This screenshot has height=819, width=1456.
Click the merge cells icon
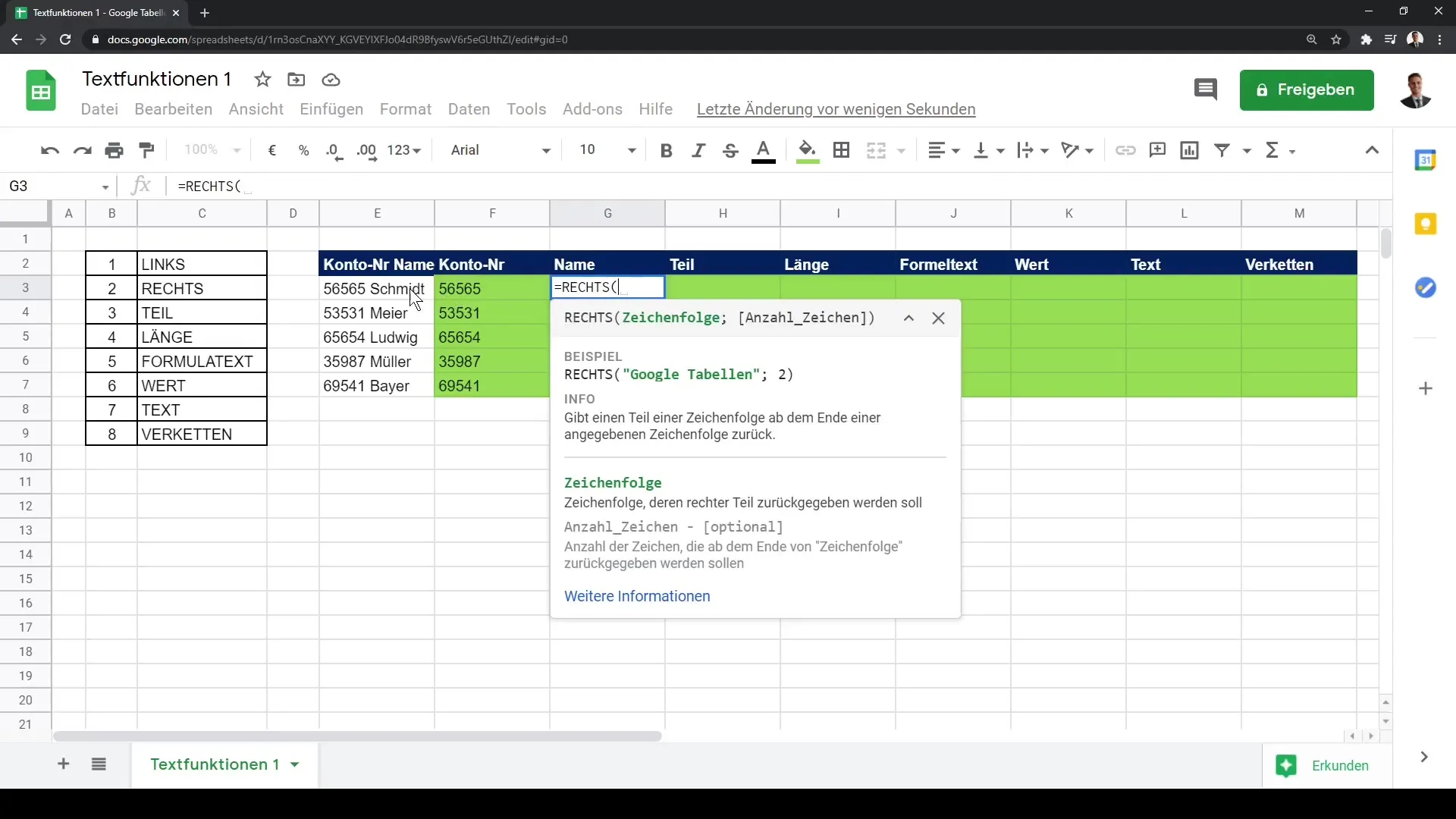876,150
